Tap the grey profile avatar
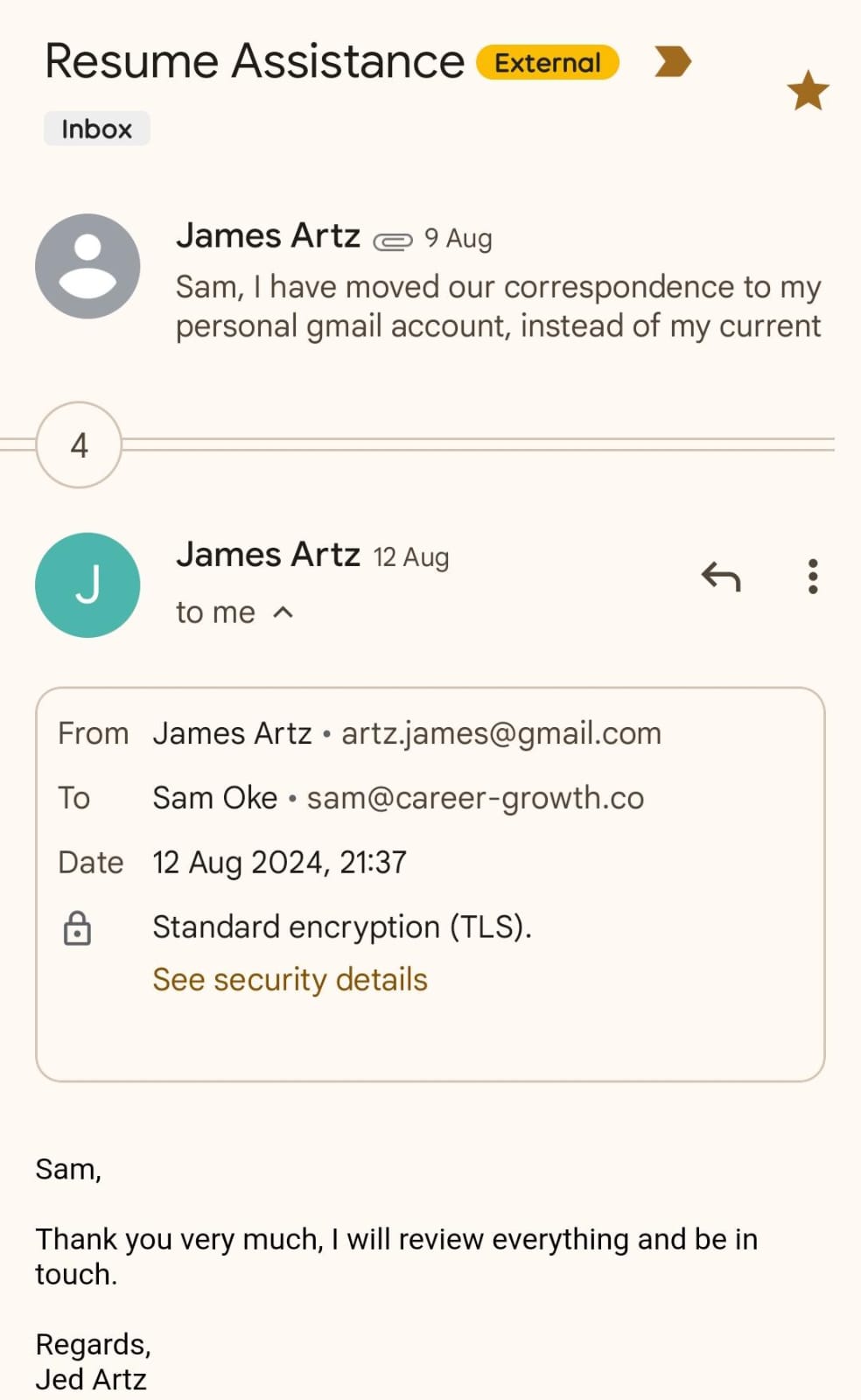The image size is (861, 1400). [x=87, y=266]
